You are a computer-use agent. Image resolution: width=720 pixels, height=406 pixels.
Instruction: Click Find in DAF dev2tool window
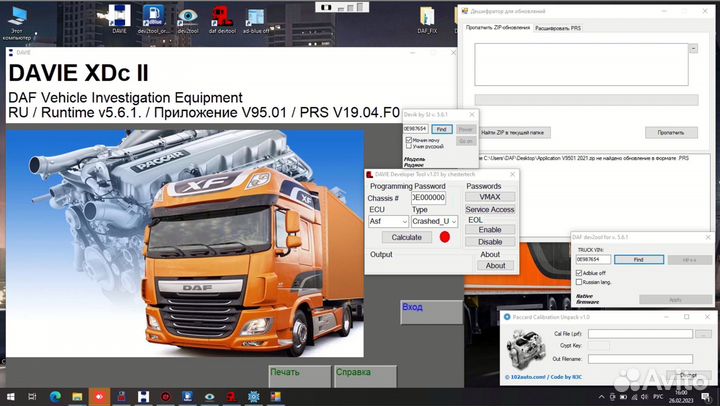(639, 259)
